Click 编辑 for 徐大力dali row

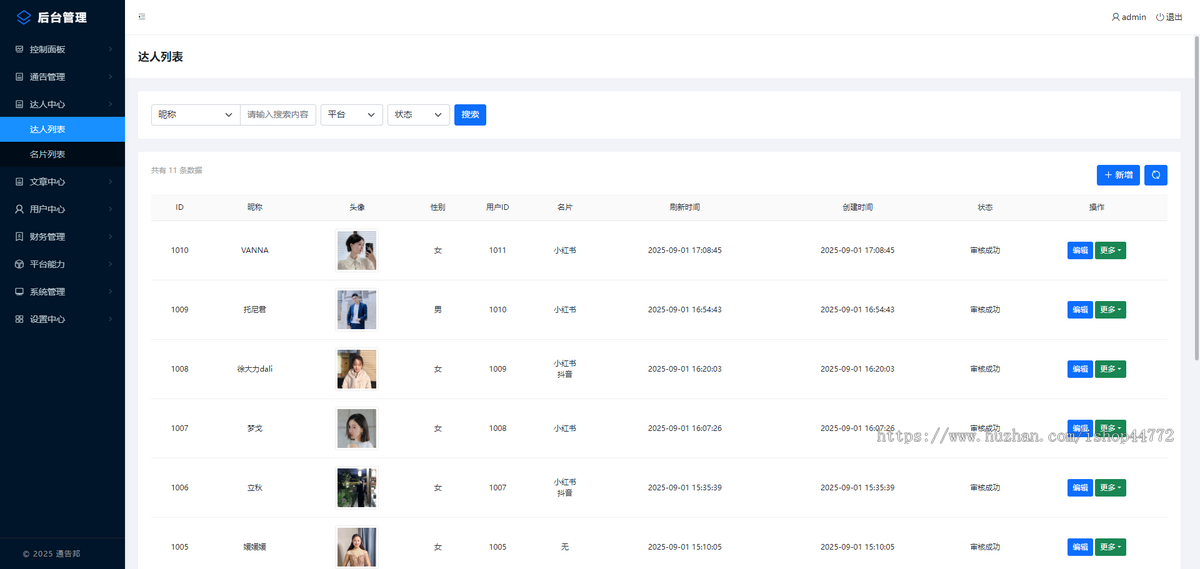pyautogui.click(x=1080, y=369)
